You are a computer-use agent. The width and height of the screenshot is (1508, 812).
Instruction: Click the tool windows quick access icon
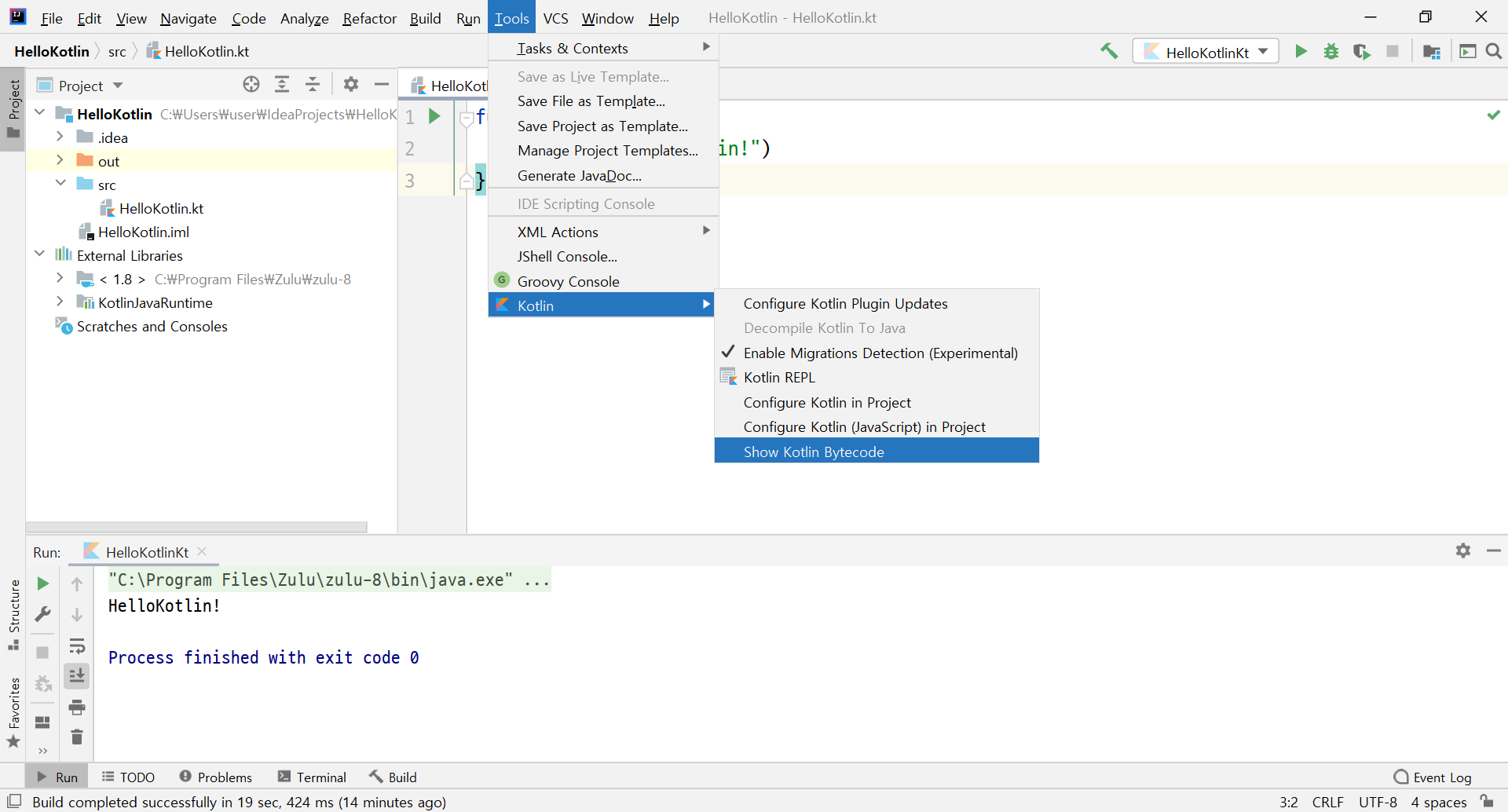[x=14, y=801]
